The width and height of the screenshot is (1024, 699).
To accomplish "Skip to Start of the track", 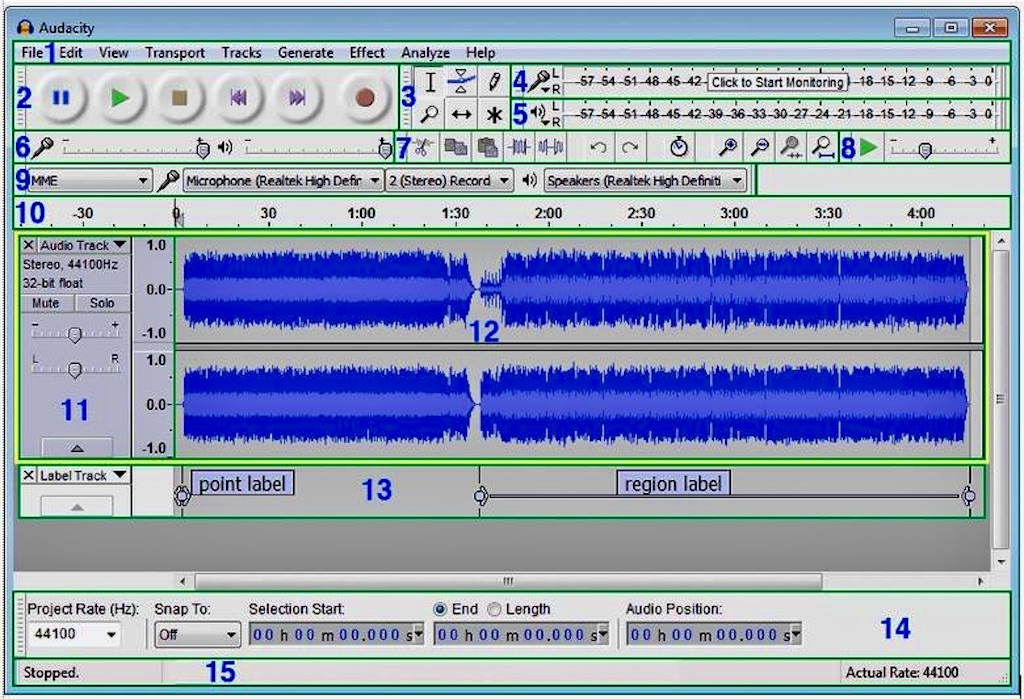I will coord(238,97).
